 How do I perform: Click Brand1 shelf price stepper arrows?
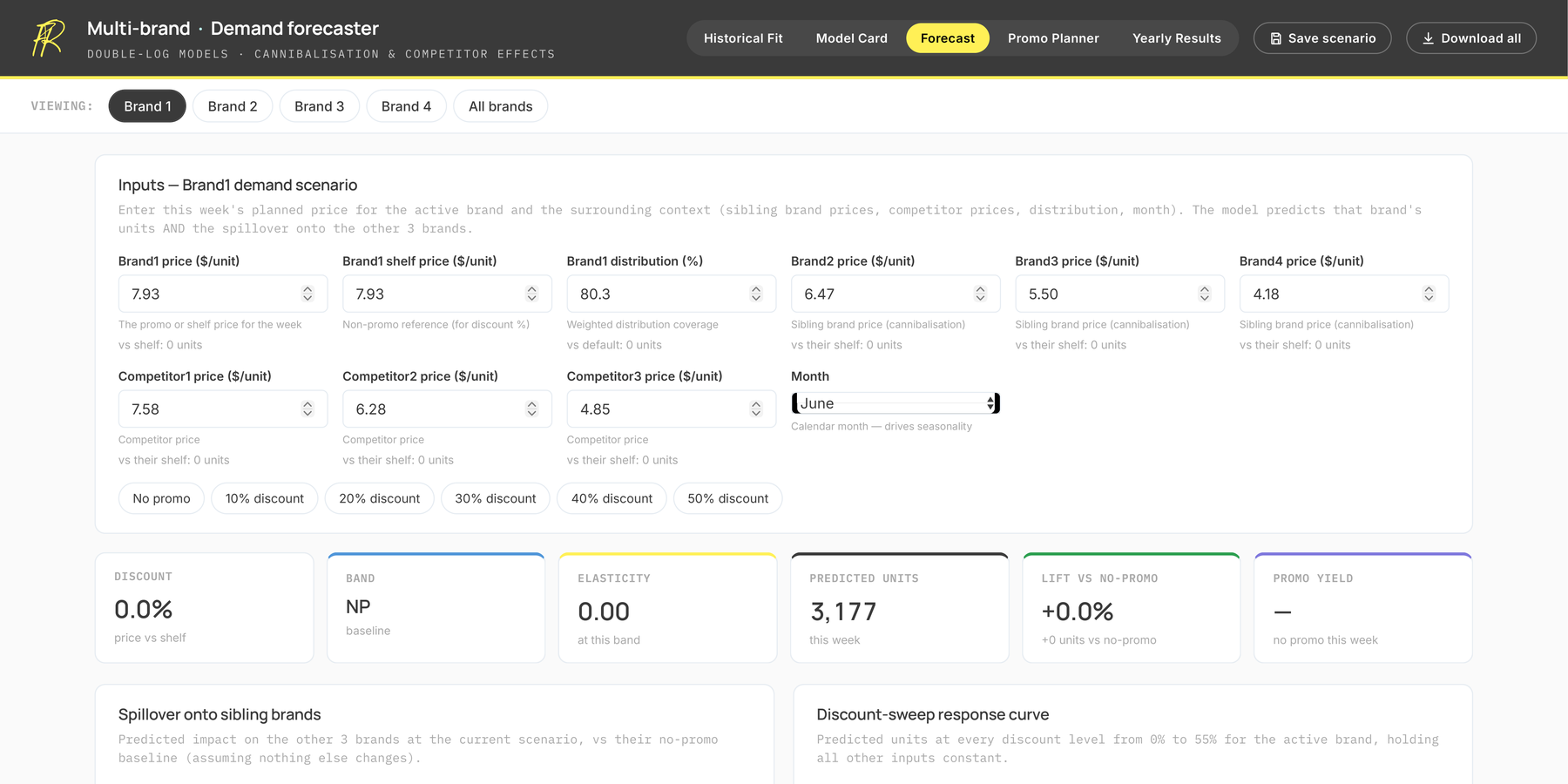point(532,294)
